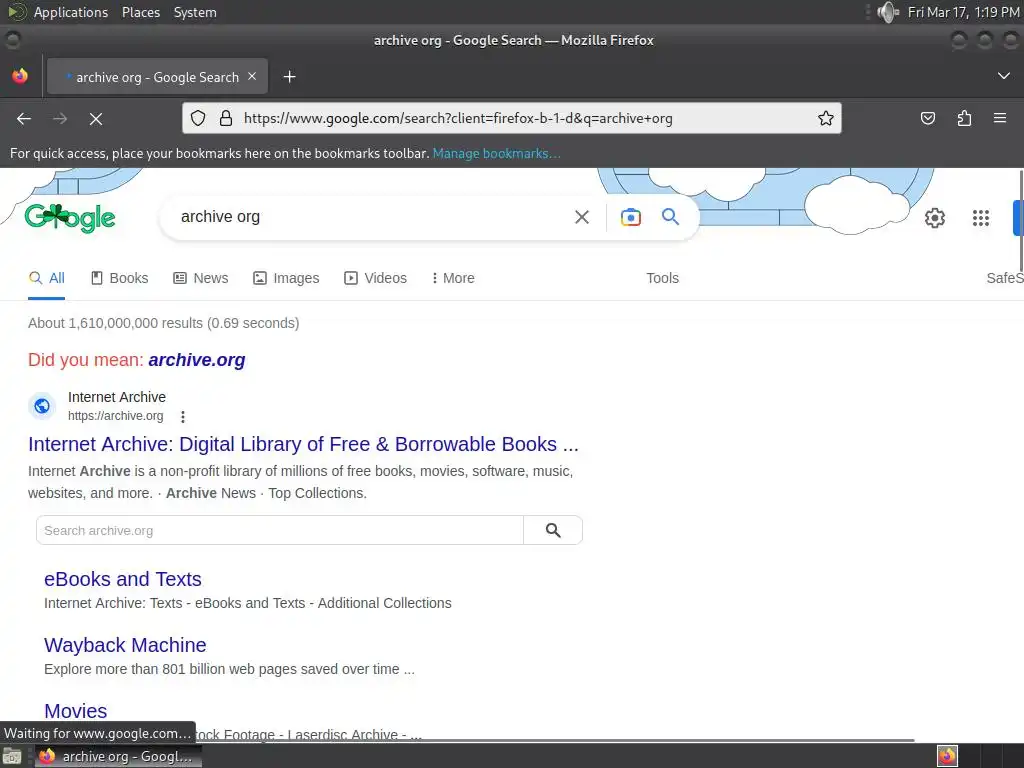Viewport: 1024px width, 768px height.
Task: Close the archive org Google Search tab
Action: [252, 76]
